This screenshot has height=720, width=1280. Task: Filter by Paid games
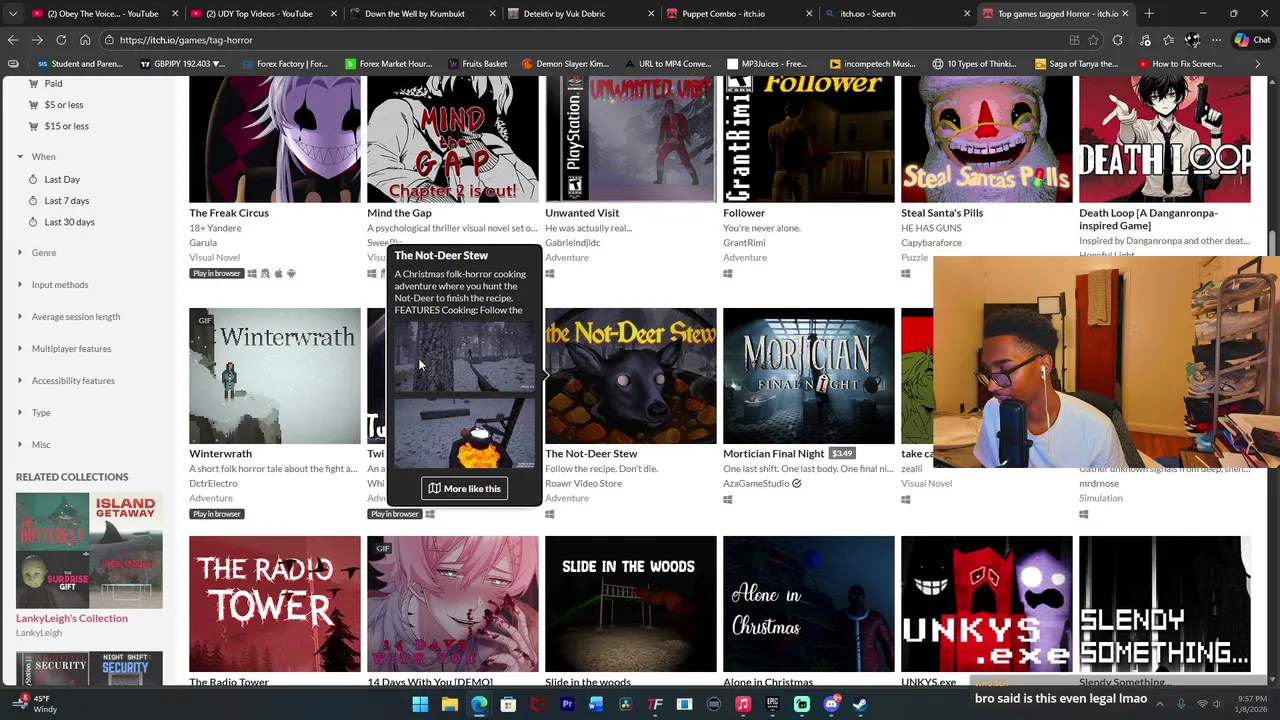click(53, 84)
